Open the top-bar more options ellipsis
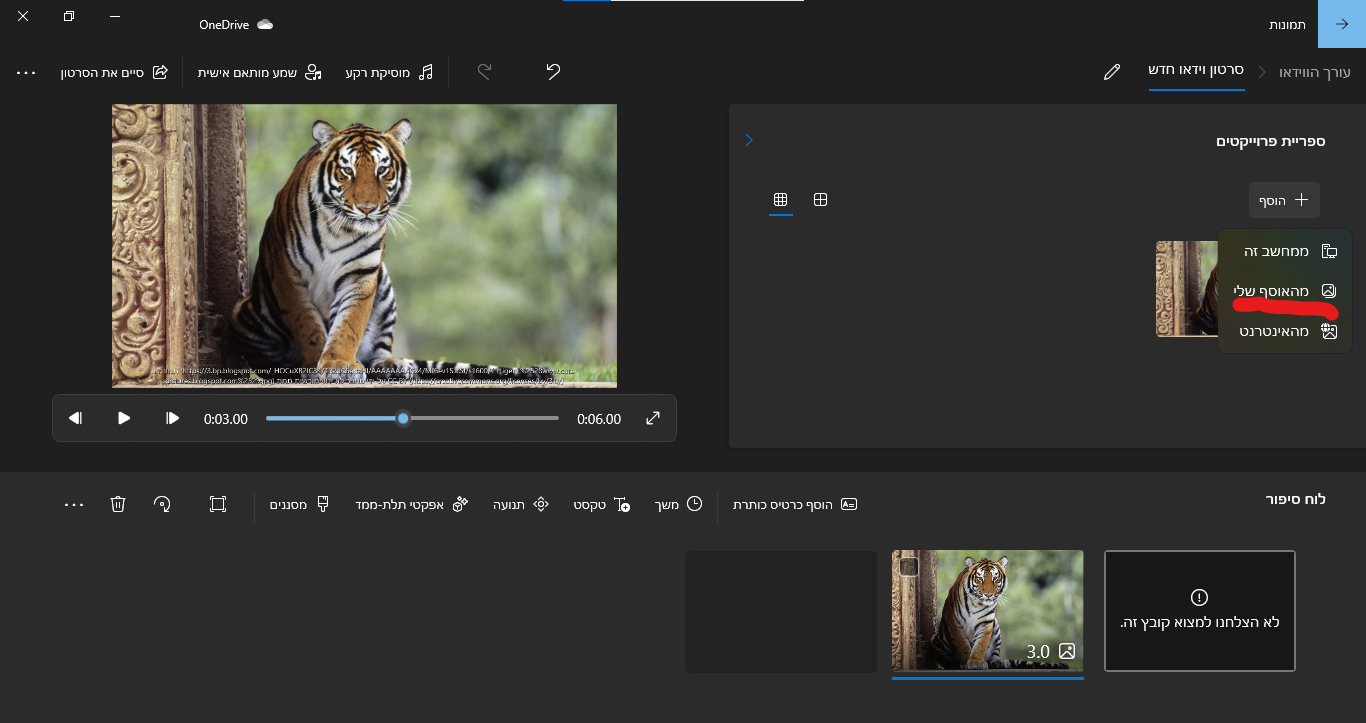This screenshot has height=723, width=1366. point(26,72)
